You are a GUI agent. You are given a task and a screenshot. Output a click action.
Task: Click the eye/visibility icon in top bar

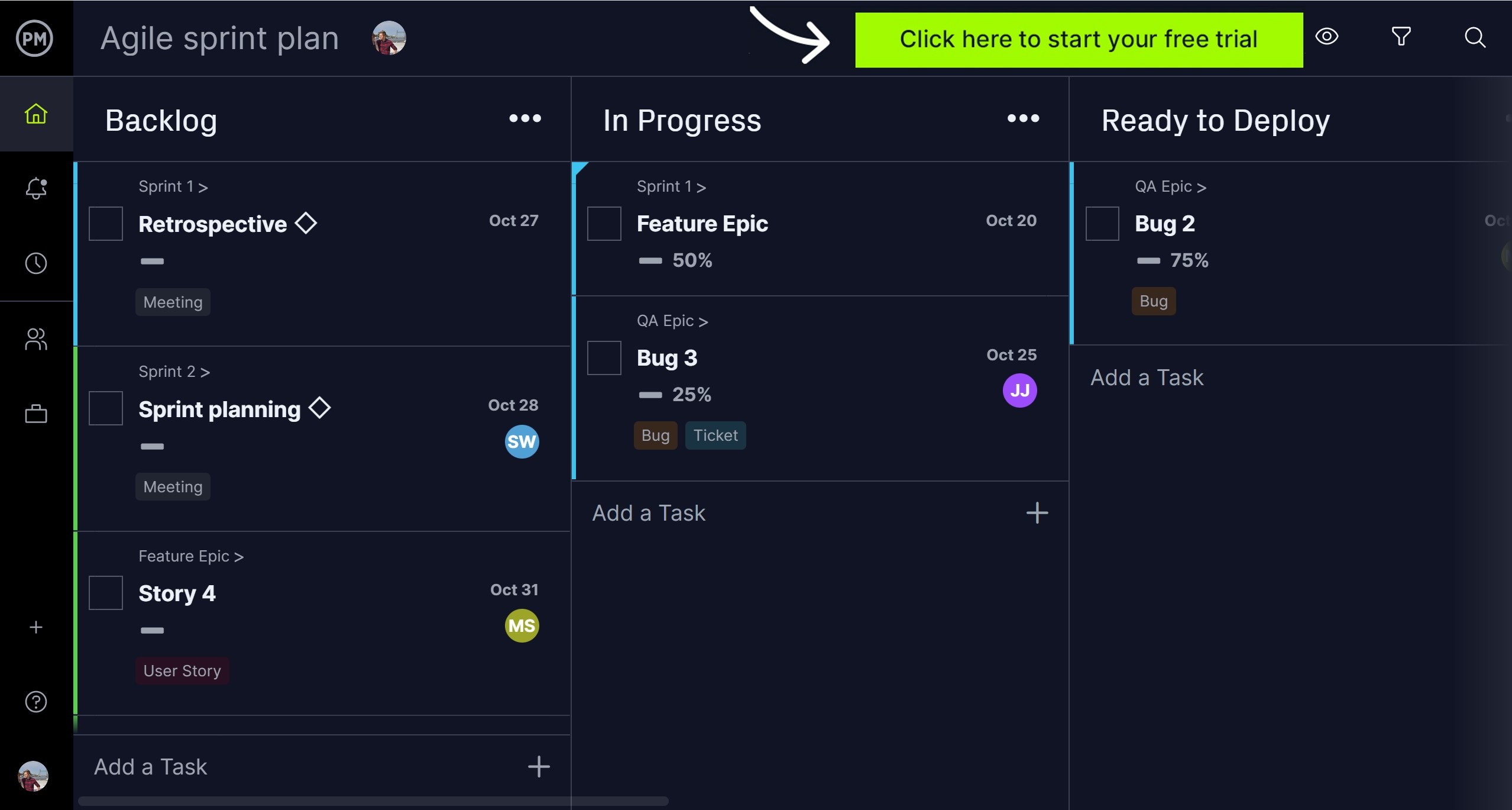point(1328,37)
